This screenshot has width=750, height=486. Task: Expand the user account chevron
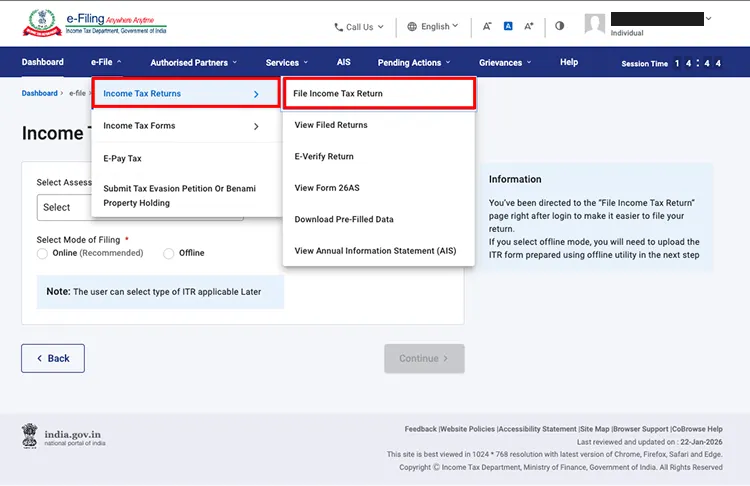tap(709, 19)
